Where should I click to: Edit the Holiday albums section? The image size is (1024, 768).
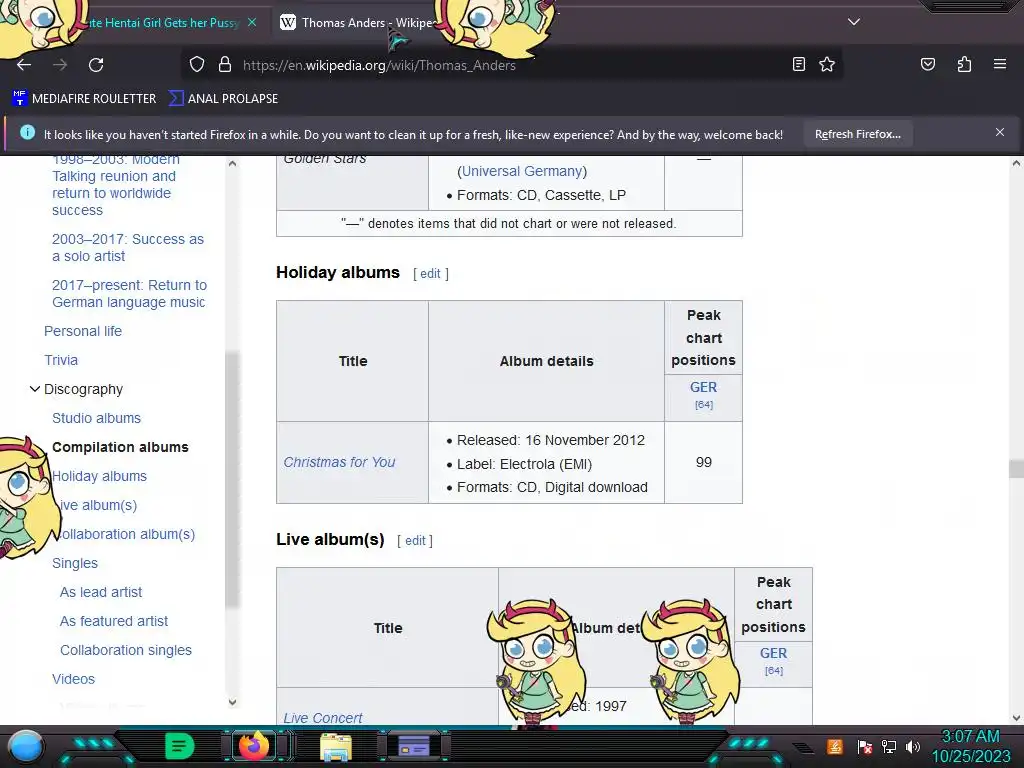[x=430, y=274]
